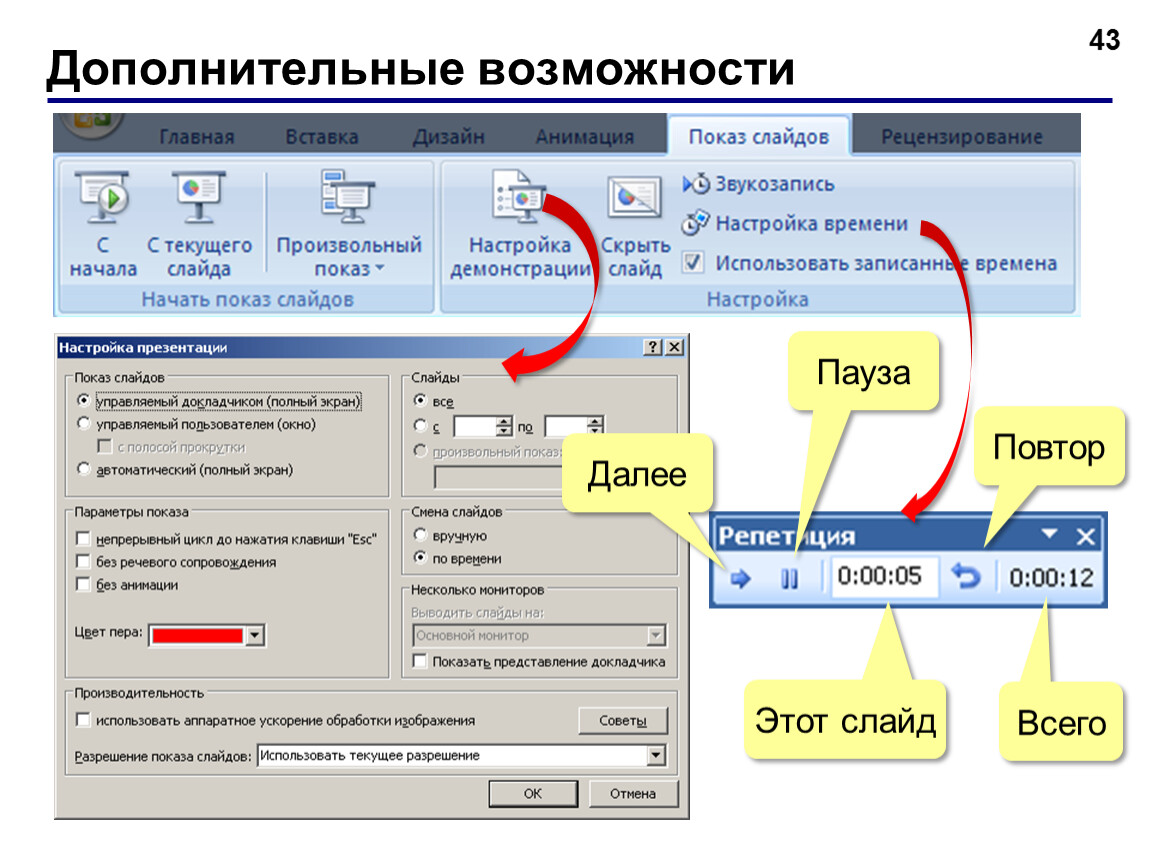
Task: Select управляемый докладчиком (полный экран) radio
Action: click(x=84, y=400)
